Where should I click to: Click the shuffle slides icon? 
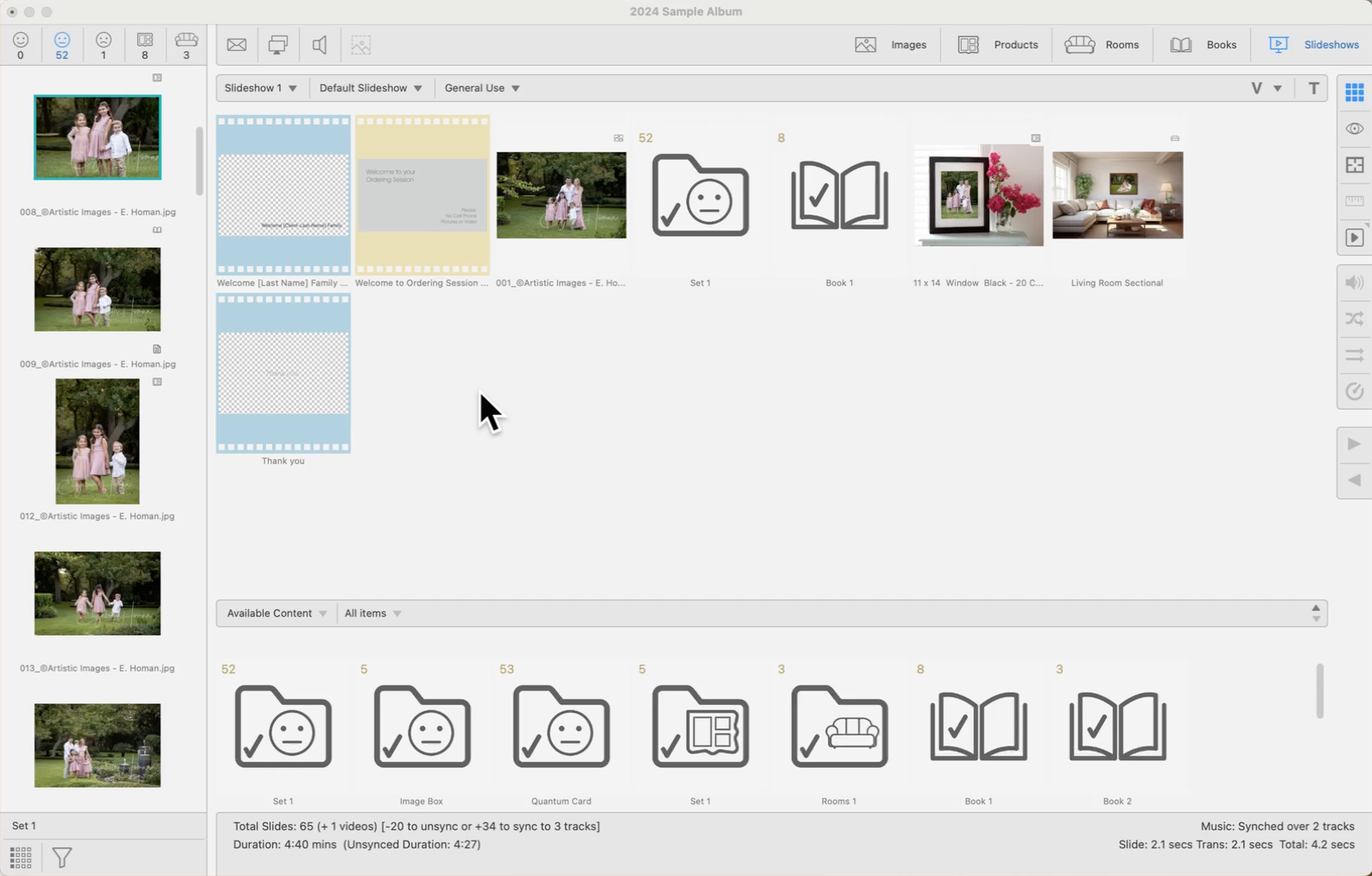1354,319
